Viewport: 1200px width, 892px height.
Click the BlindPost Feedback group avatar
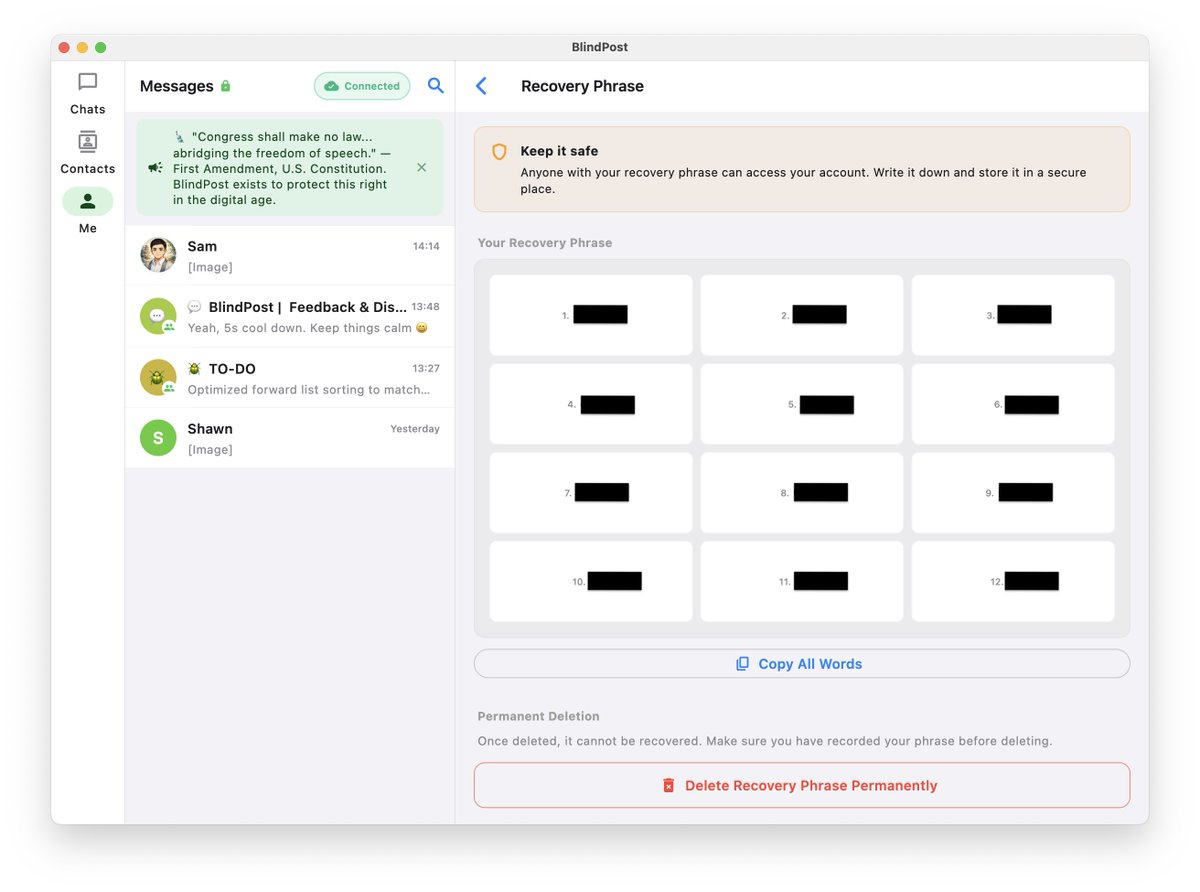point(158,317)
